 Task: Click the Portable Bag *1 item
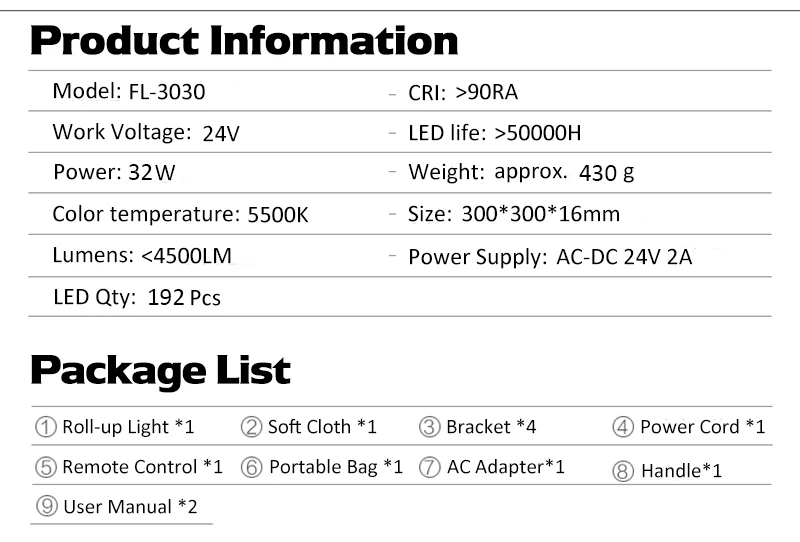pyautogui.click(x=336, y=467)
